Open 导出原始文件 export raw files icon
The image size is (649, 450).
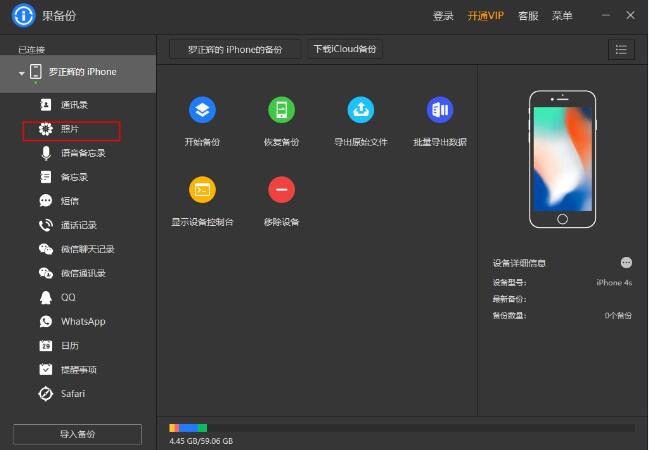tap(360, 110)
